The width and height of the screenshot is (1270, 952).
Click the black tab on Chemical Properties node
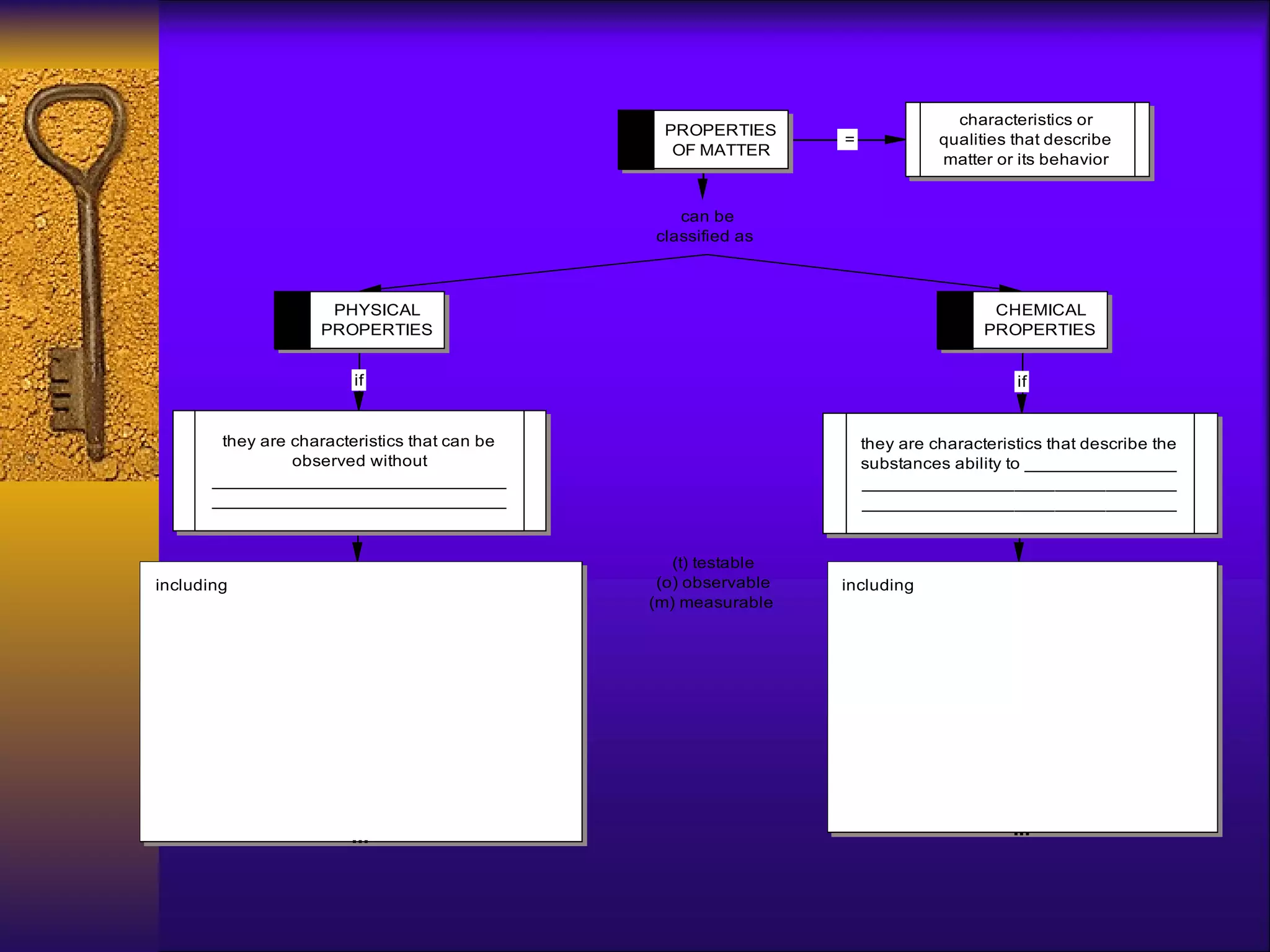955,320
